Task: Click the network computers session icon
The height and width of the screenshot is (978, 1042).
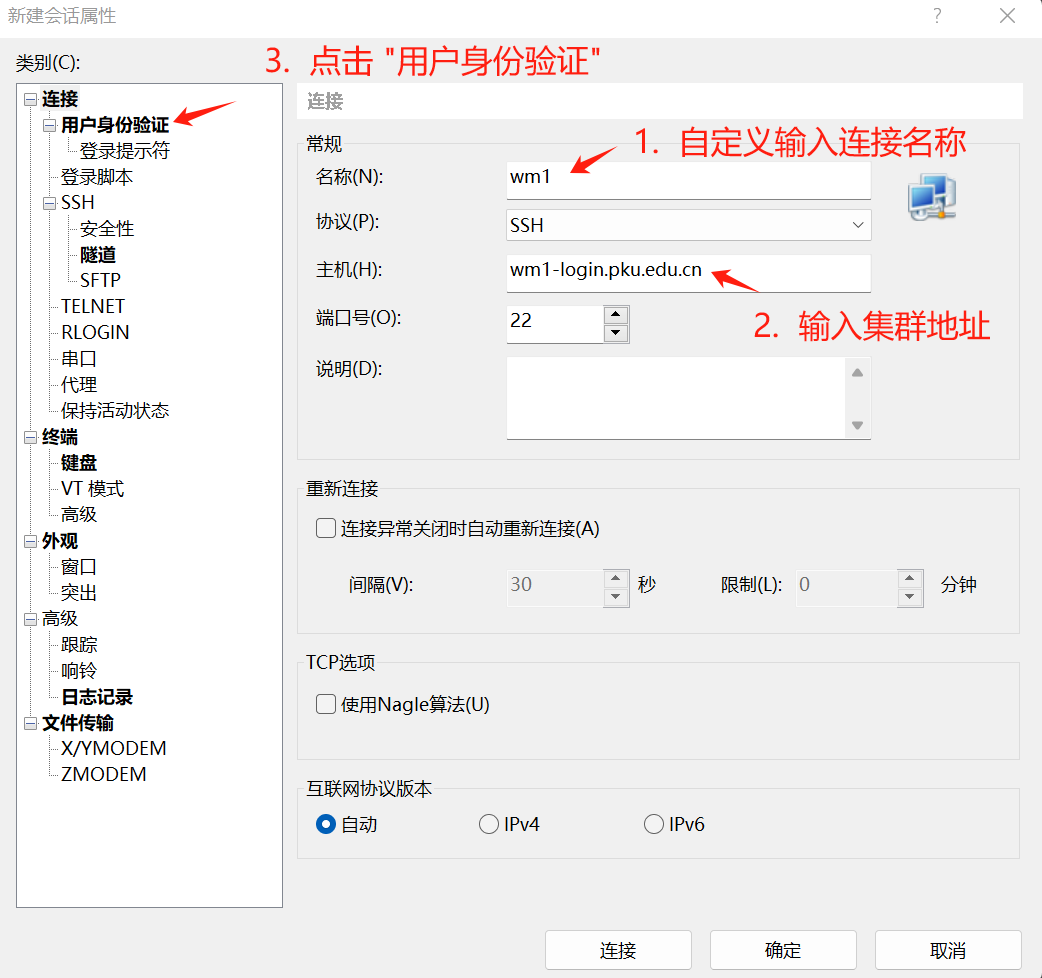Action: pyautogui.click(x=931, y=197)
